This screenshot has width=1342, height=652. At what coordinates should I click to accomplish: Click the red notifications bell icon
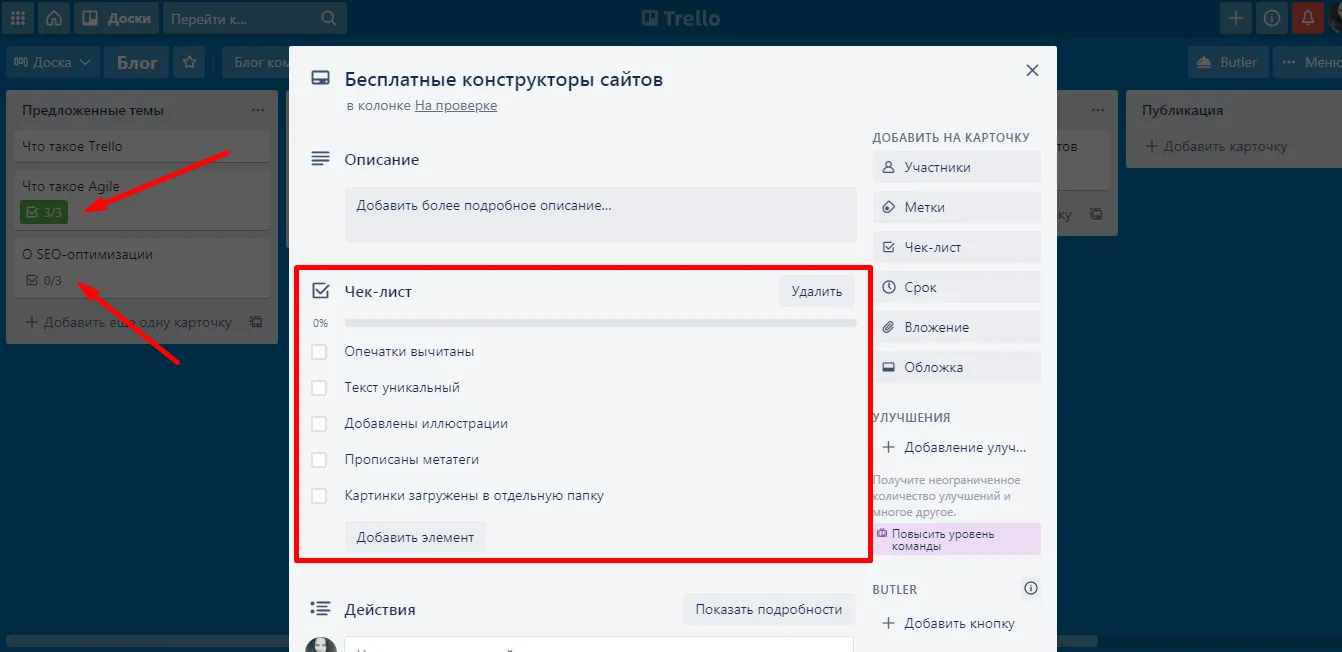pyautogui.click(x=1307, y=18)
